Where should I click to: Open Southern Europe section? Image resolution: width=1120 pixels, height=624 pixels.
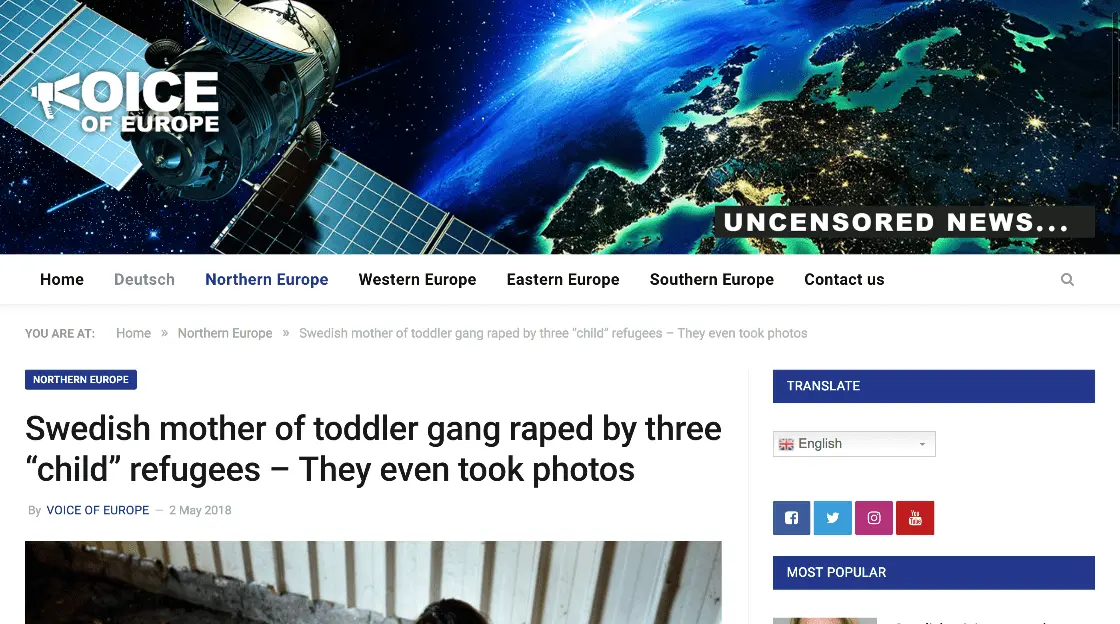pos(711,279)
